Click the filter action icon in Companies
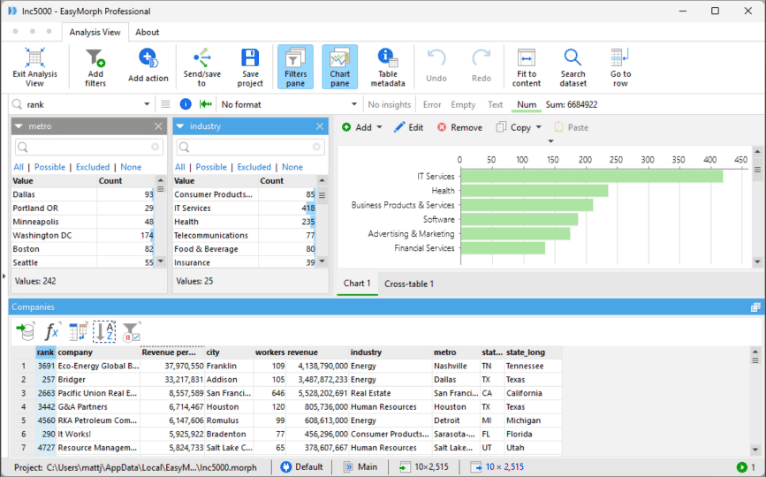The height and width of the screenshot is (477, 766). [131, 331]
